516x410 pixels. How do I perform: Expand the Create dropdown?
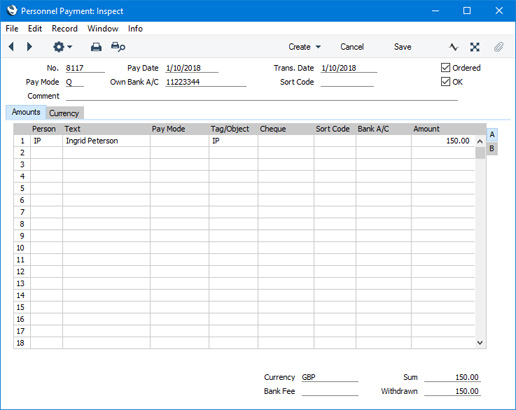pyautogui.click(x=304, y=47)
